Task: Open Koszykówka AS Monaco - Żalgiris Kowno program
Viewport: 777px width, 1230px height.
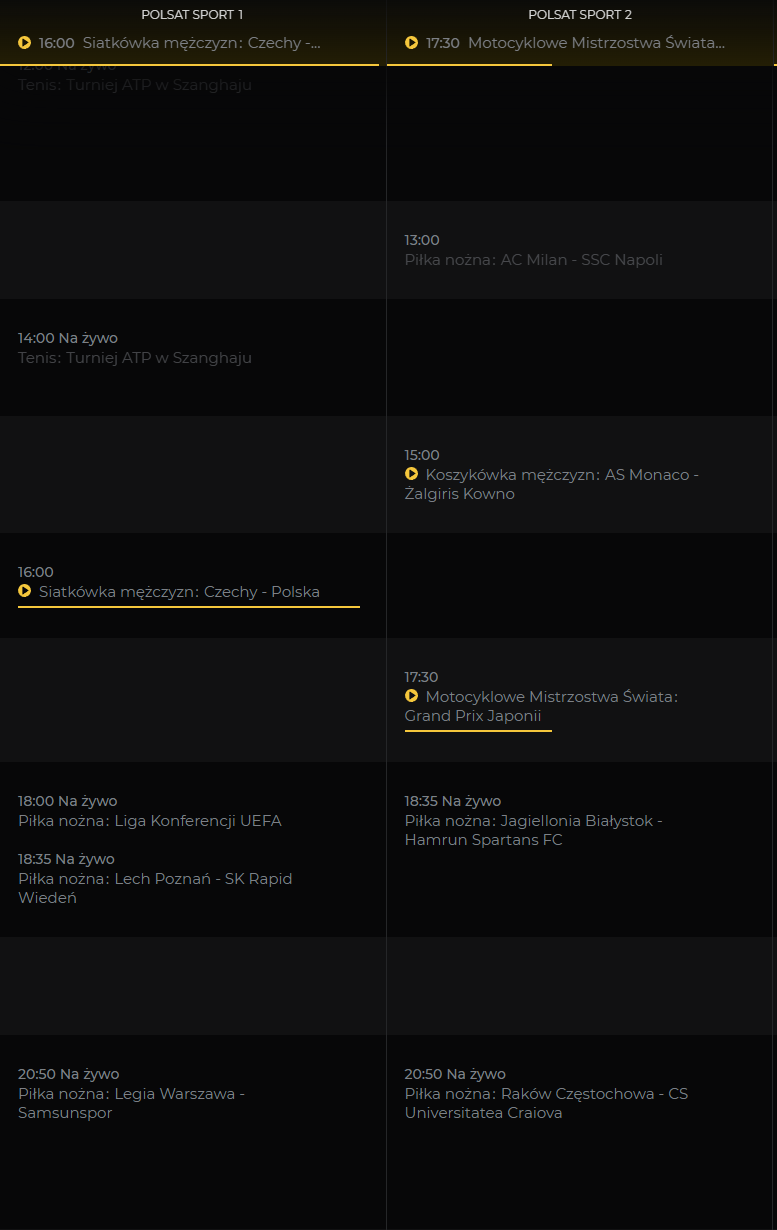Action: (551, 484)
